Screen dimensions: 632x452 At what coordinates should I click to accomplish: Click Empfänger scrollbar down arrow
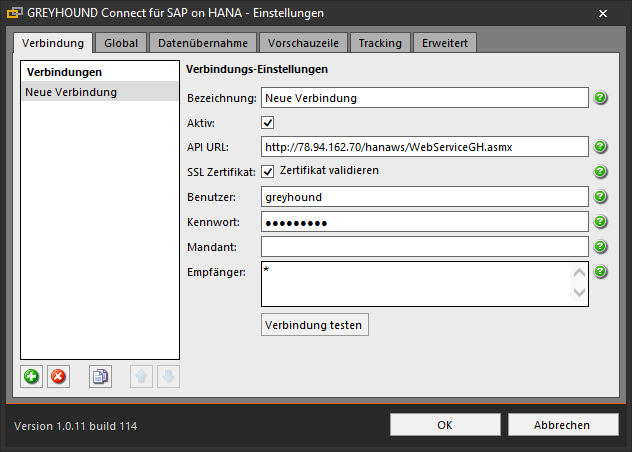point(579,292)
